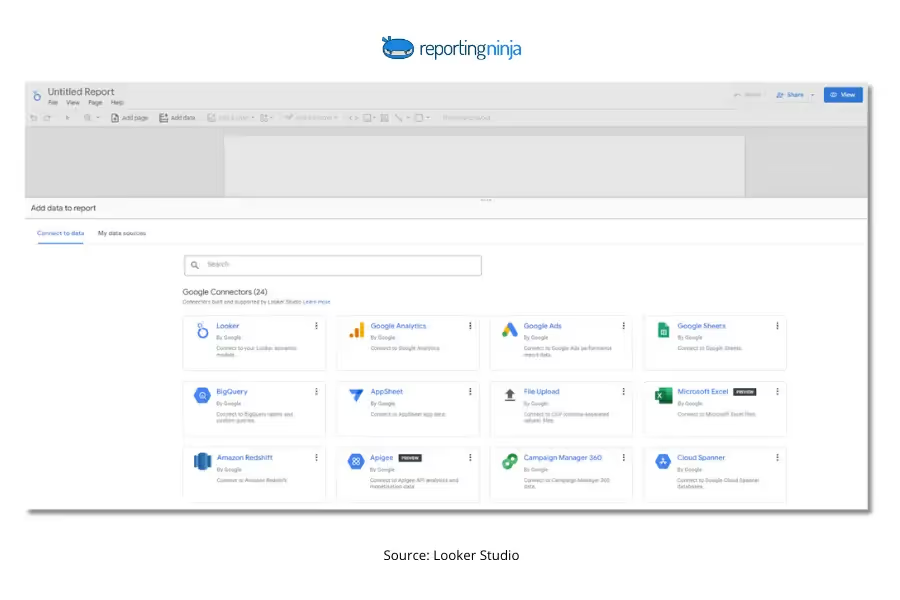Switch to Connect to data tab
Screen dimensions: 900x600
(x=60, y=233)
